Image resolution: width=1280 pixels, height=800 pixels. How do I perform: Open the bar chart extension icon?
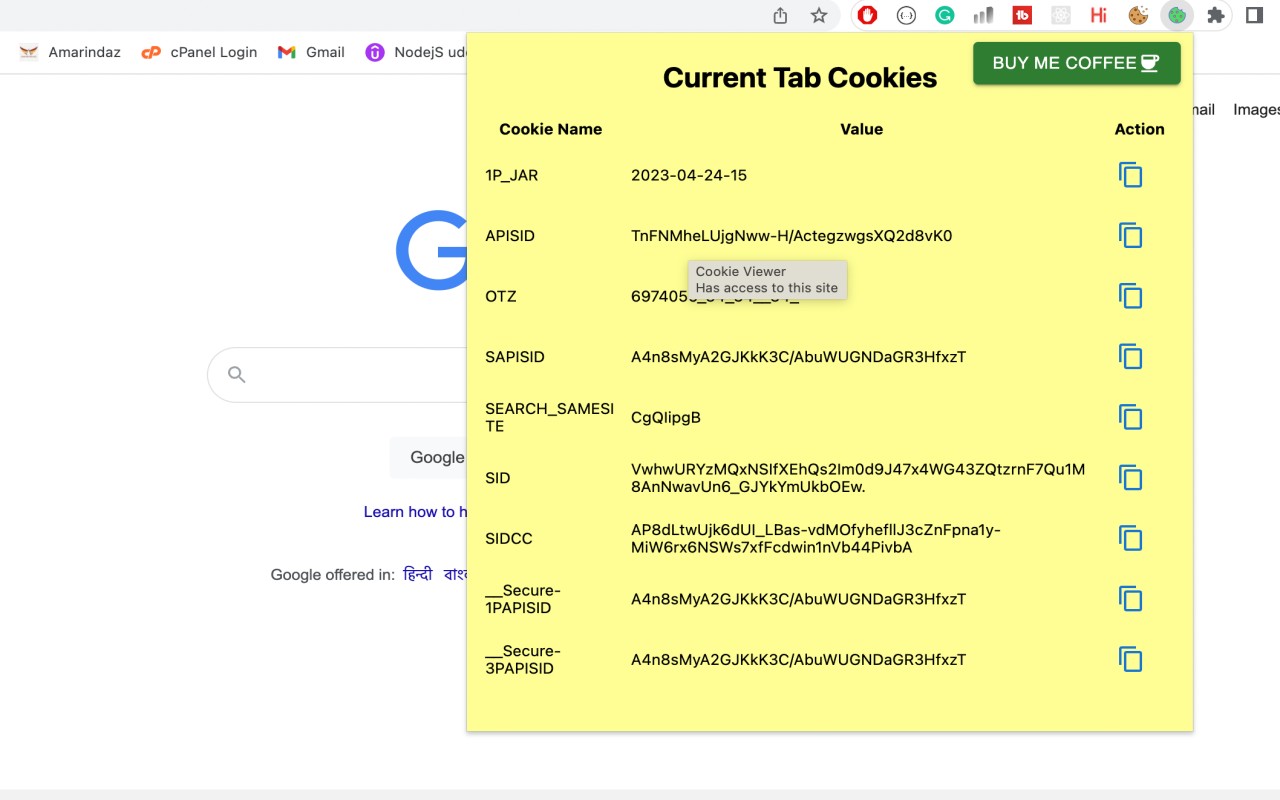[x=983, y=15]
